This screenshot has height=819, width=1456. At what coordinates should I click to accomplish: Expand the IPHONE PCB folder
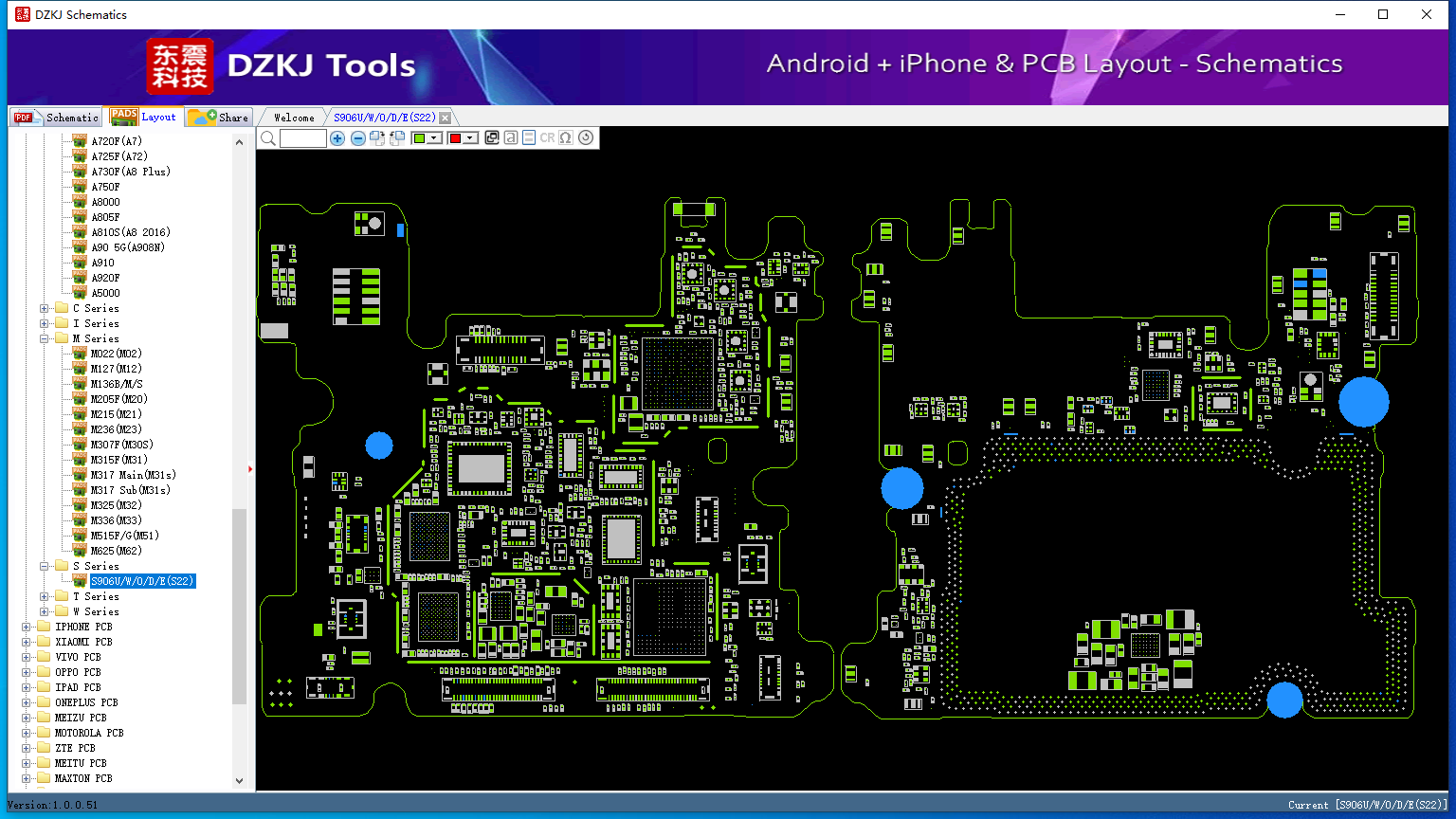point(27,627)
